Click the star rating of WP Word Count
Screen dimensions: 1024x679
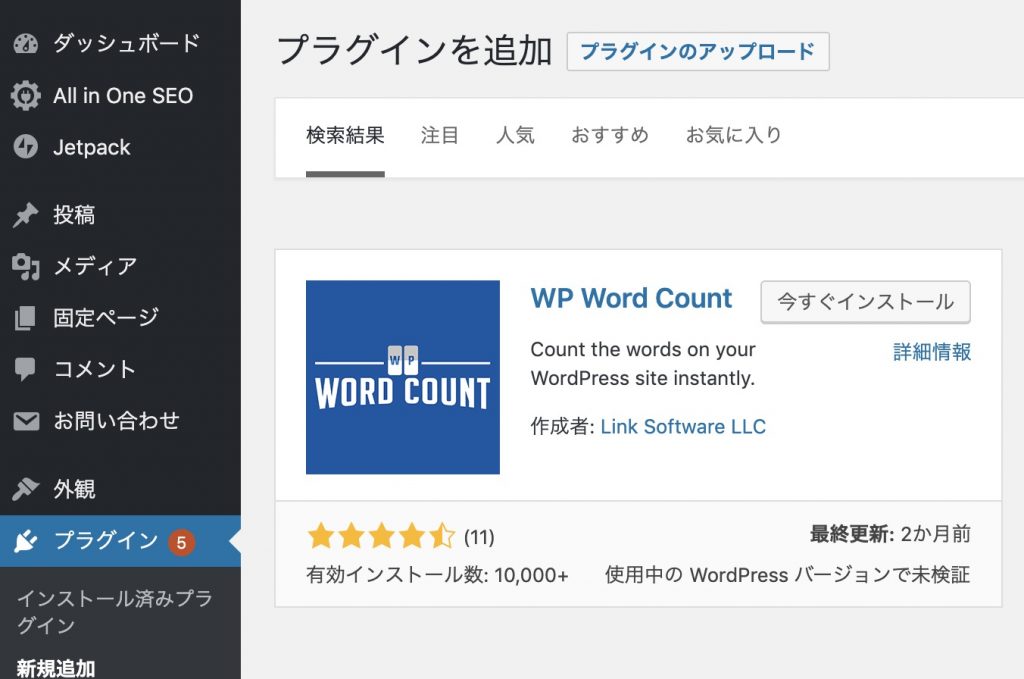[x=381, y=536]
